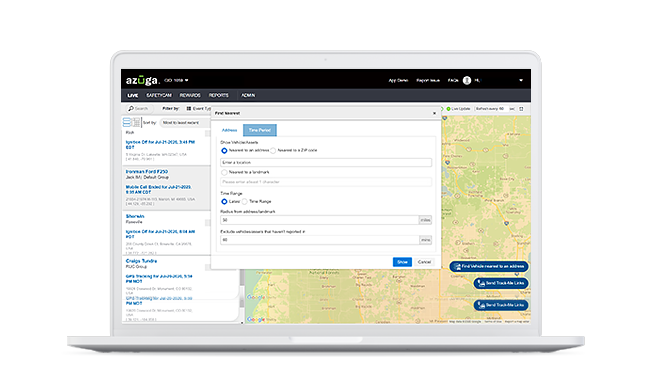Switch to the list view icon

click(x=126, y=122)
